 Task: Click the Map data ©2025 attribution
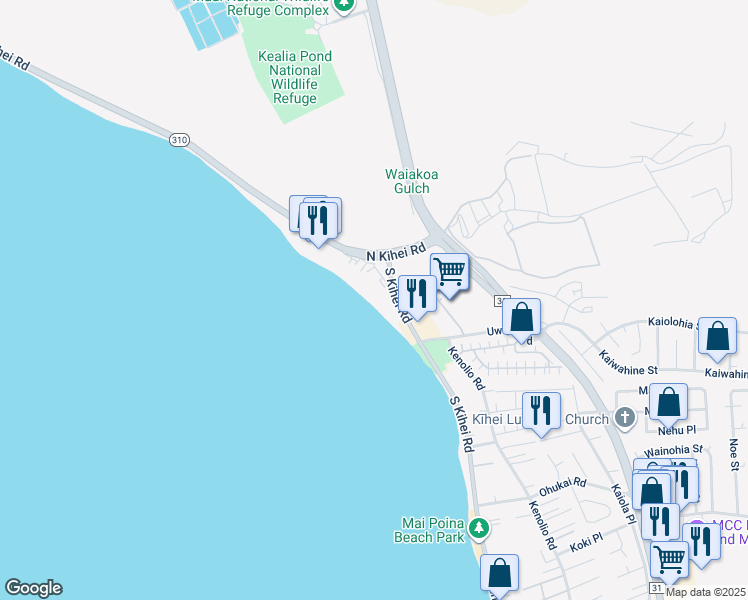point(706,593)
